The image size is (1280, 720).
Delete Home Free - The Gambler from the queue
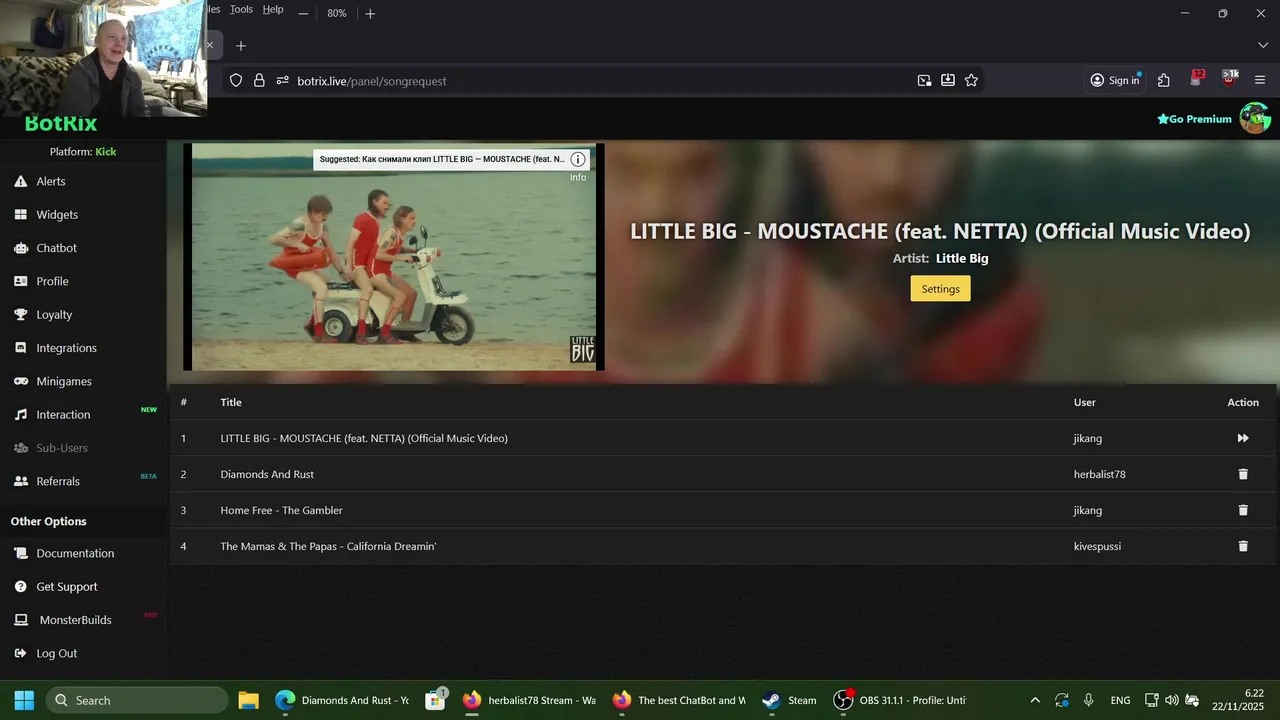[x=1243, y=510]
